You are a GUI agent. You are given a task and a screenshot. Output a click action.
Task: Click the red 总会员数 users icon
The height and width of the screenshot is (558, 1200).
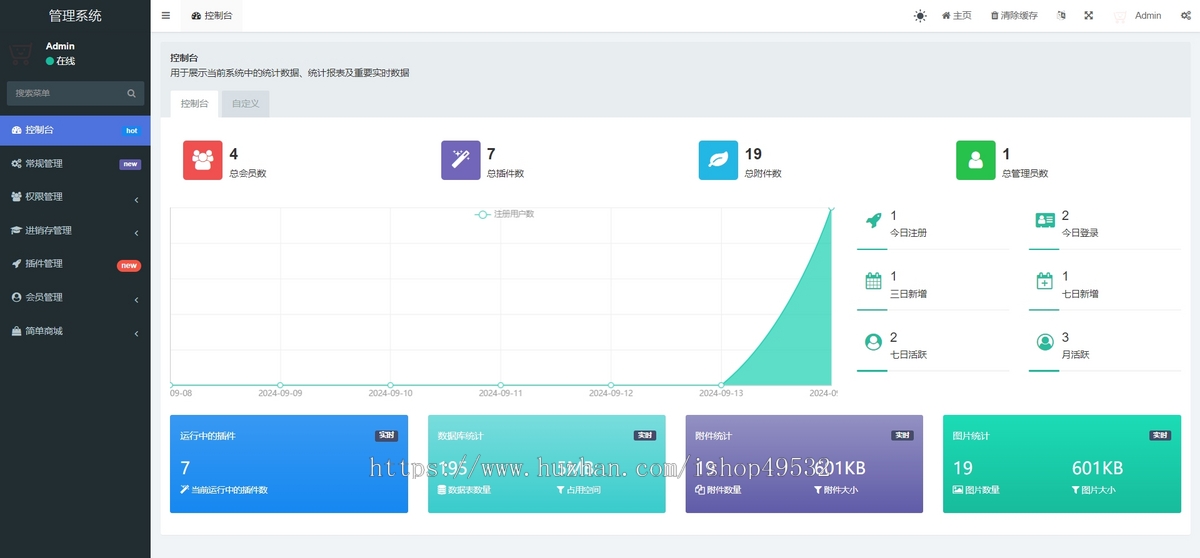[x=203, y=160]
